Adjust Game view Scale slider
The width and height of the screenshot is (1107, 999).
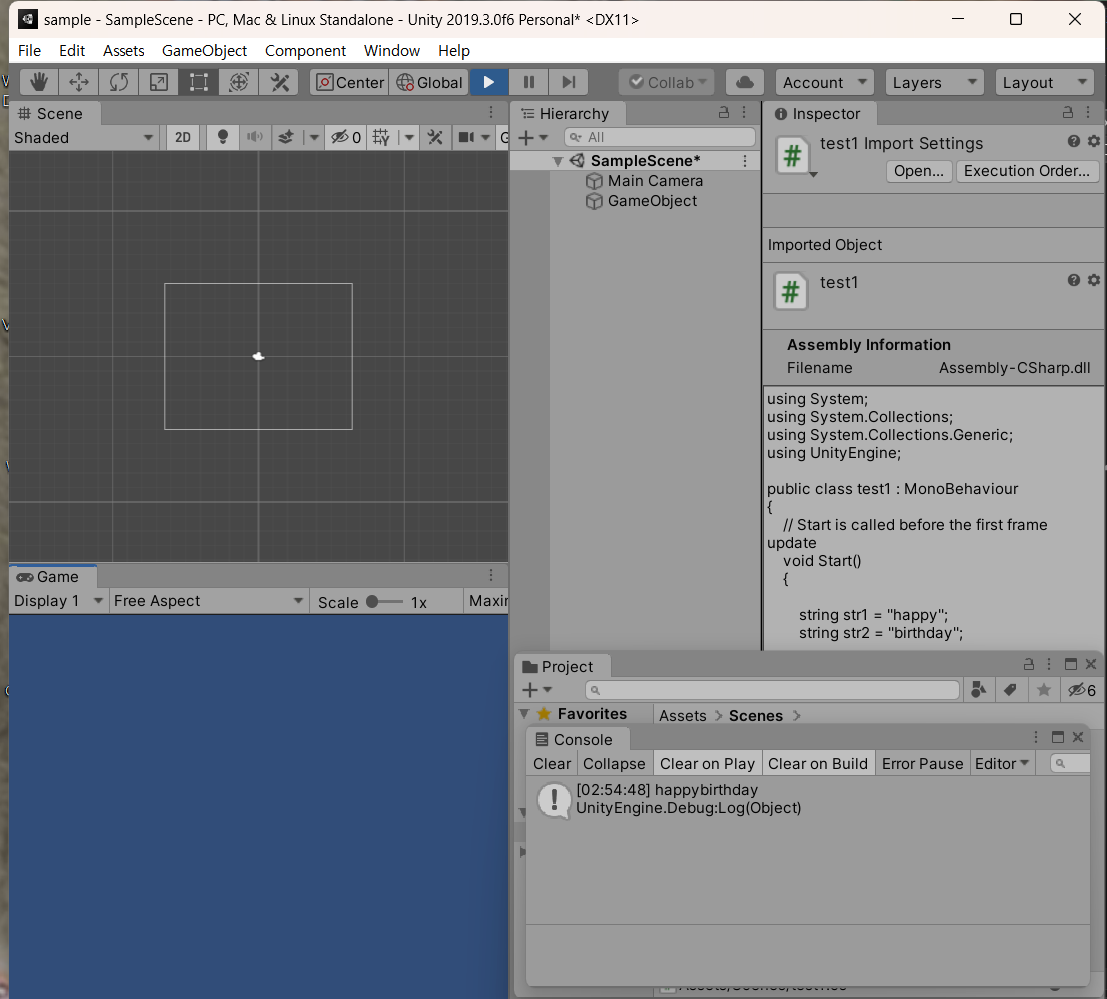[384, 602]
